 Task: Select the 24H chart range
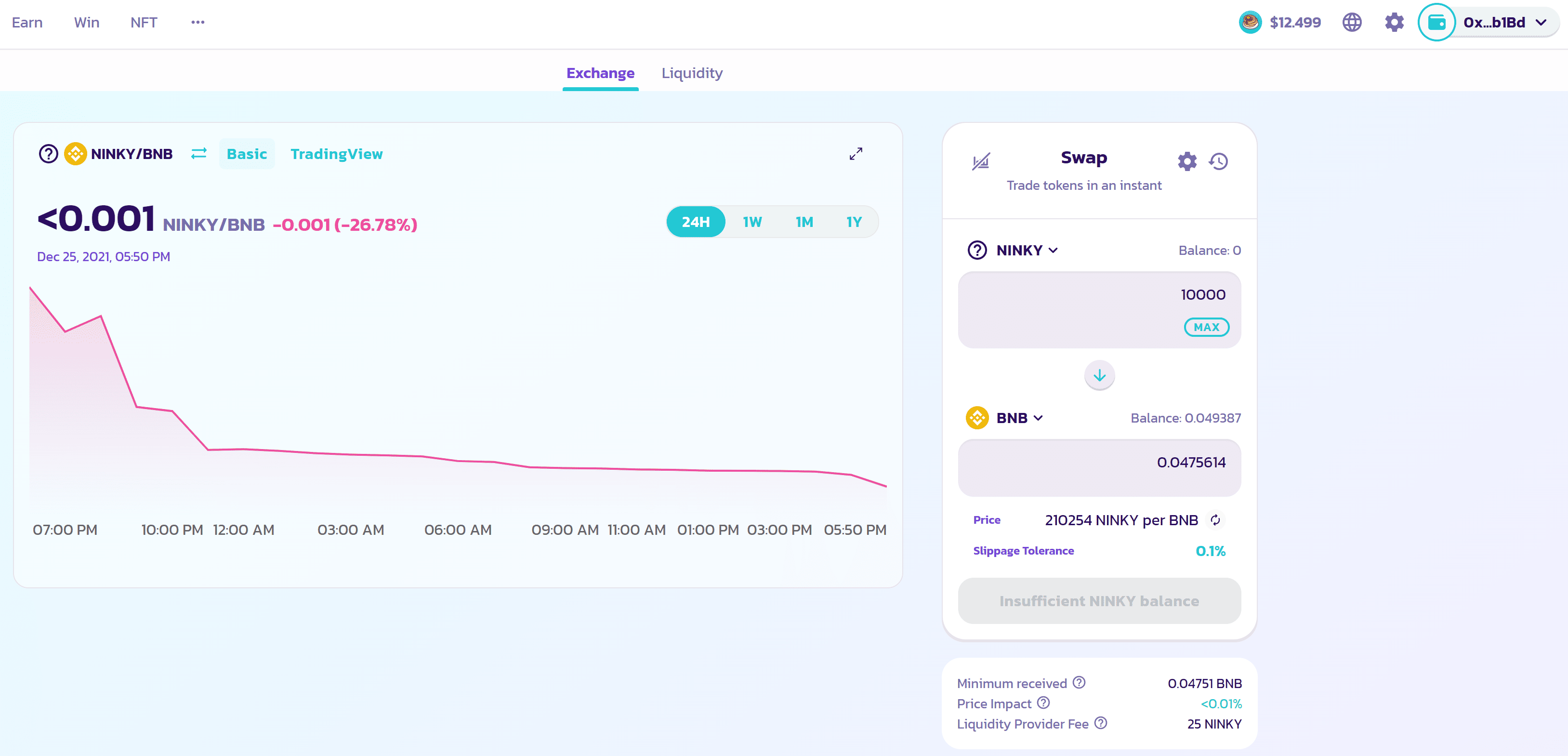[695, 222]
